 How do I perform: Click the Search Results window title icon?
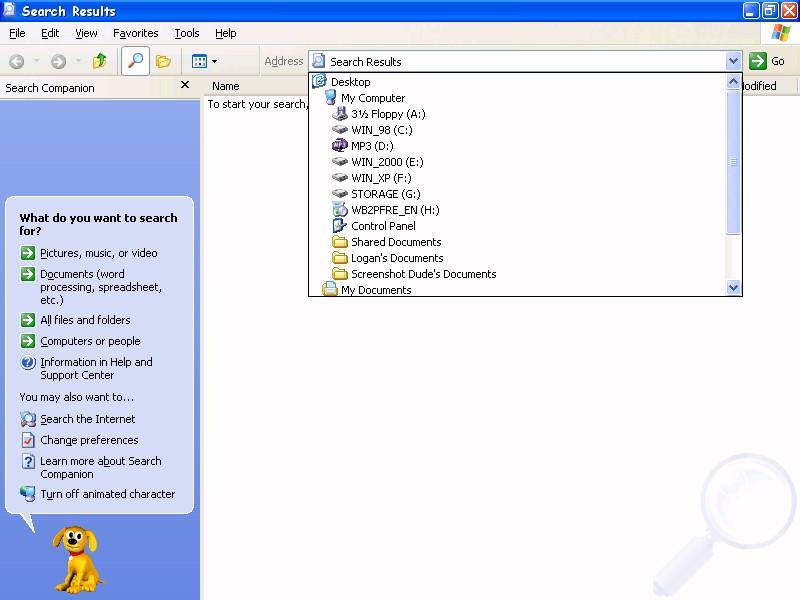coord(10,10)
